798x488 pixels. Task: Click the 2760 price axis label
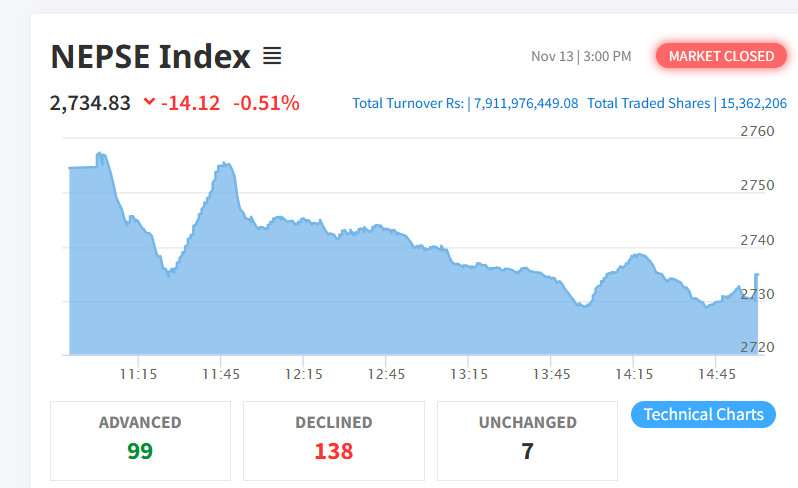(757, 131)
